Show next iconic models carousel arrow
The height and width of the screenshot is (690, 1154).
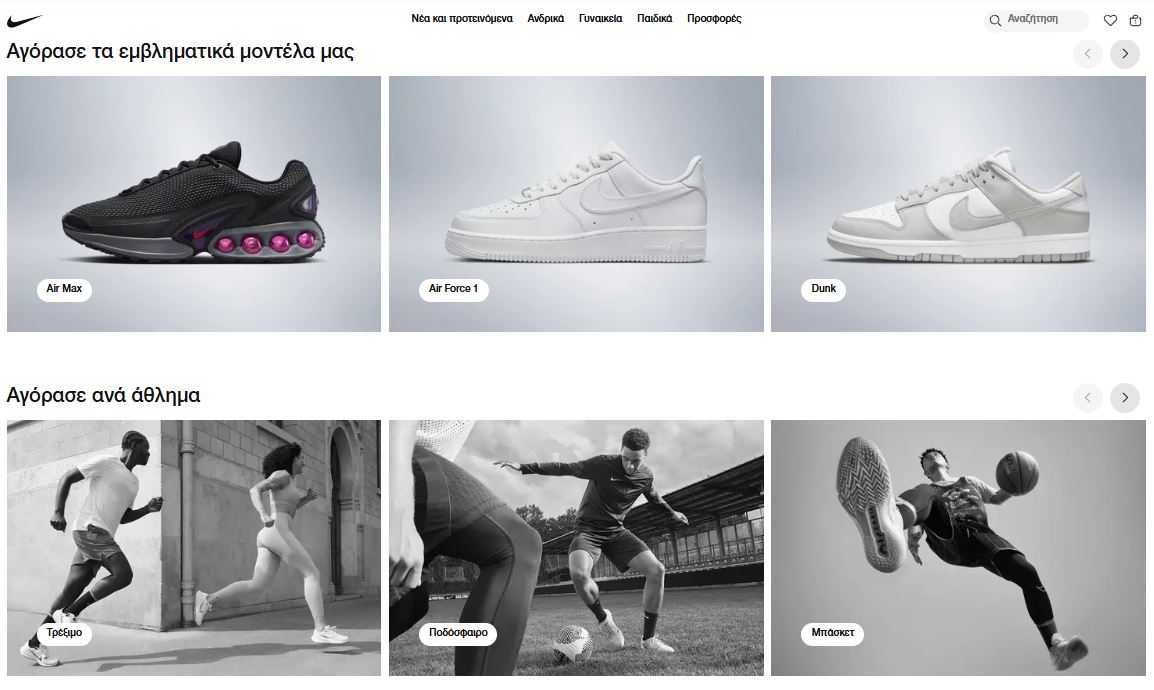[x=1125, y=54]
